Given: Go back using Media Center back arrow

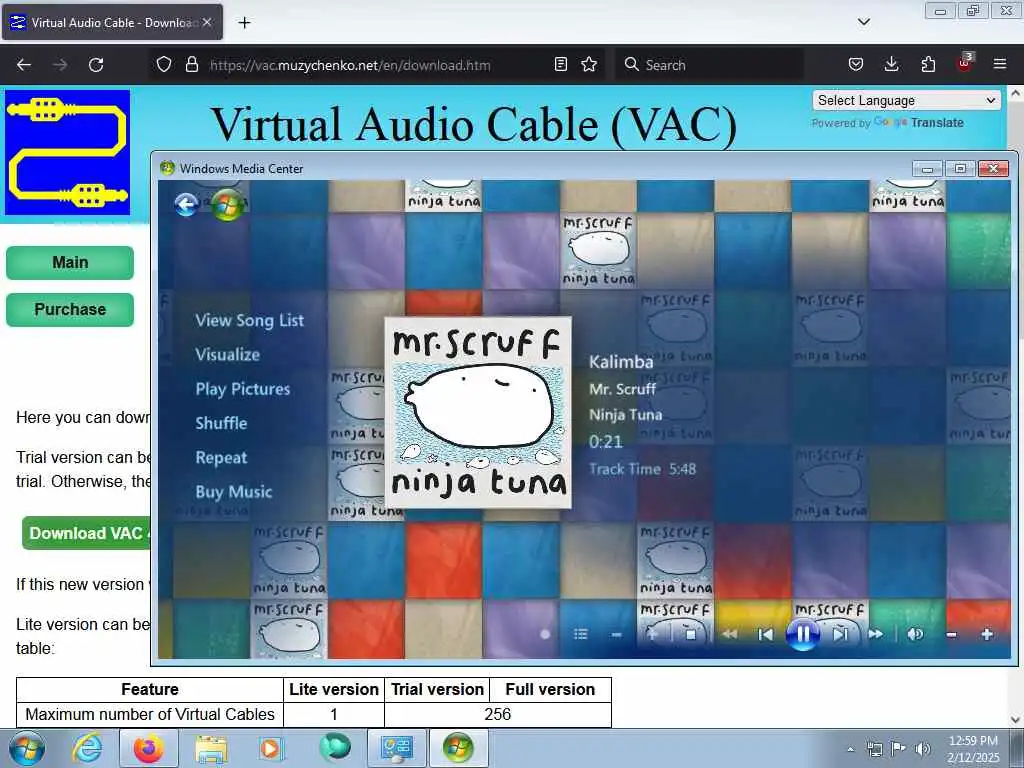Looking at the screenshot, I should tap(186, 204).
